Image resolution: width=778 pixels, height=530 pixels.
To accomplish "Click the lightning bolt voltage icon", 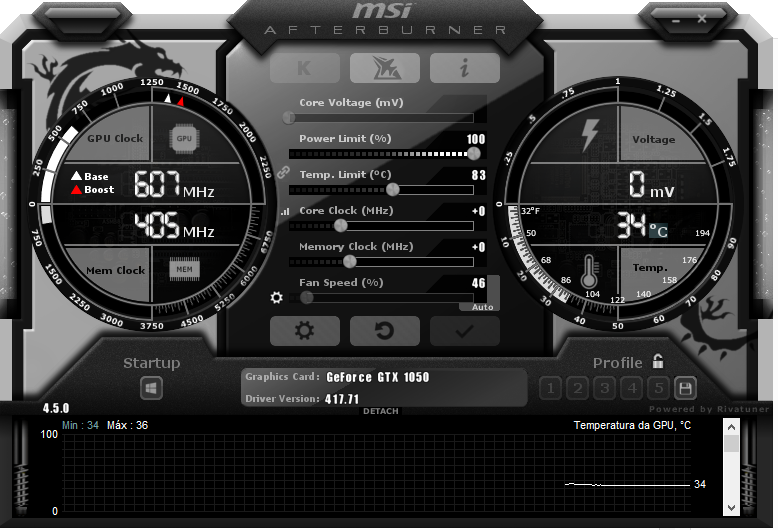I will pyautogui.click(x=589, y=135).
